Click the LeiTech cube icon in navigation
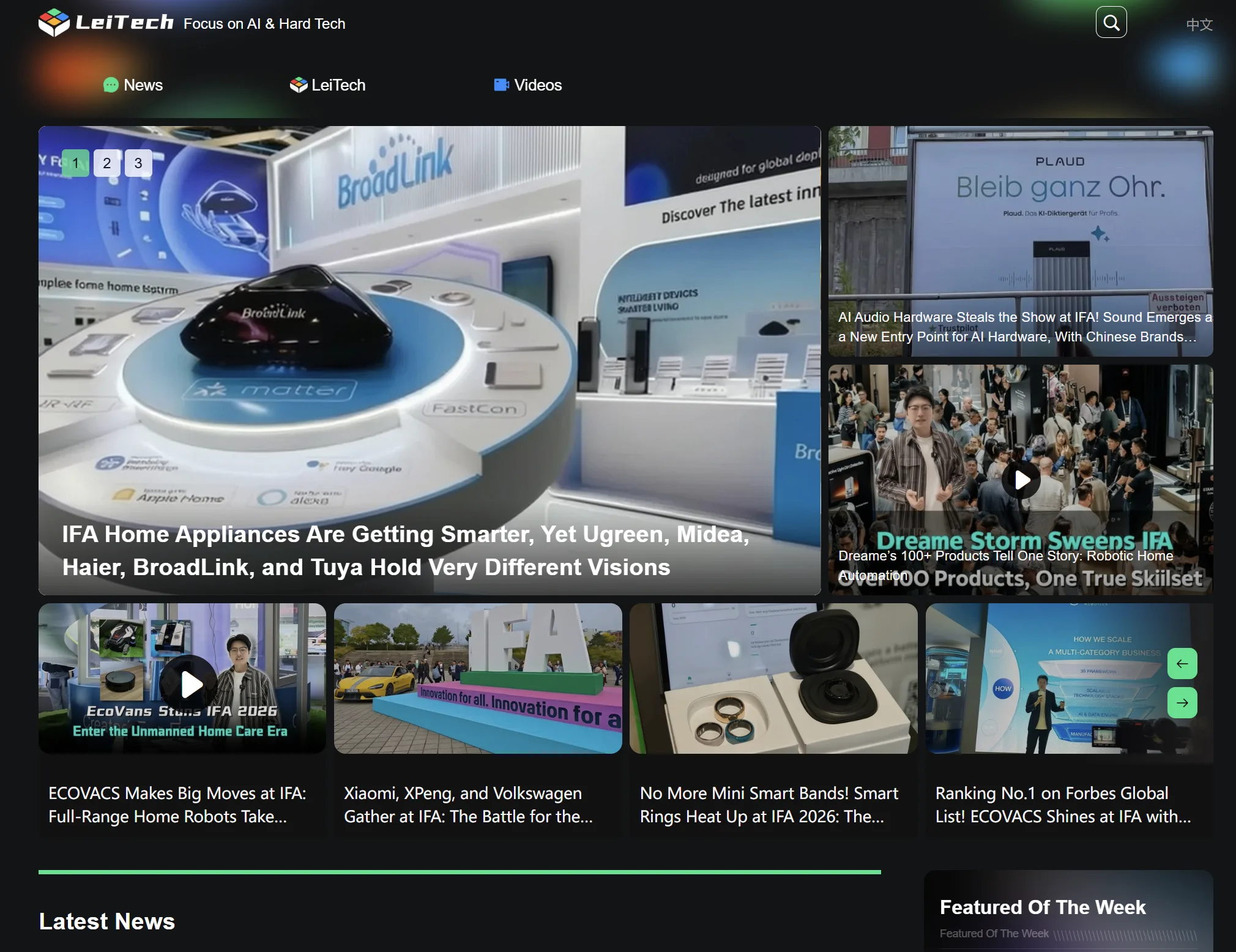Viewport: 1236px width, 952px height. coord(299,85)
